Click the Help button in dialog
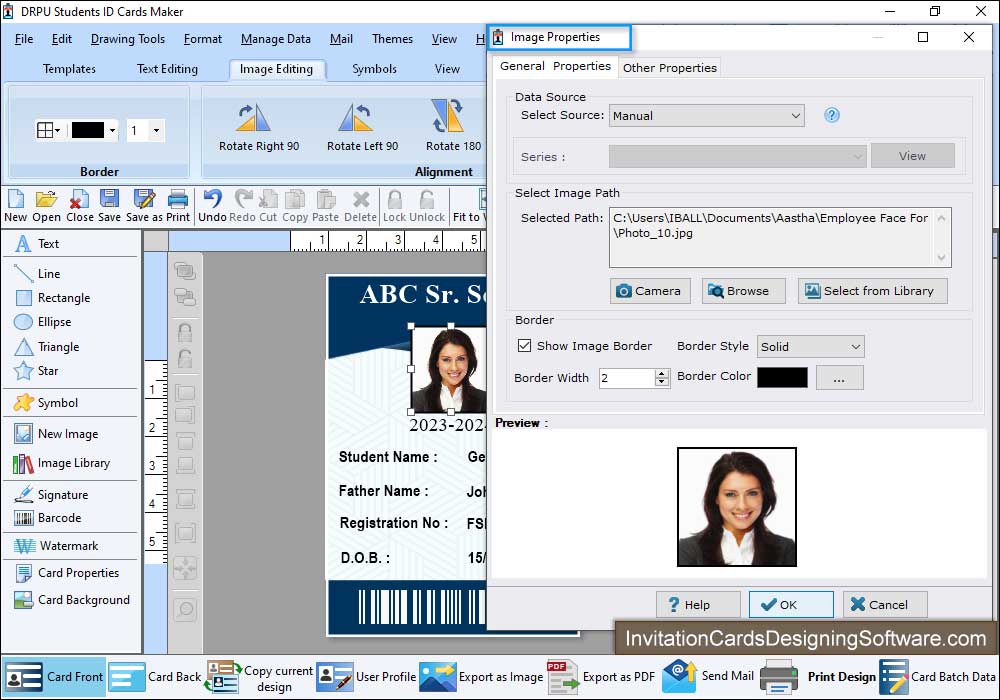 (698, 604)
